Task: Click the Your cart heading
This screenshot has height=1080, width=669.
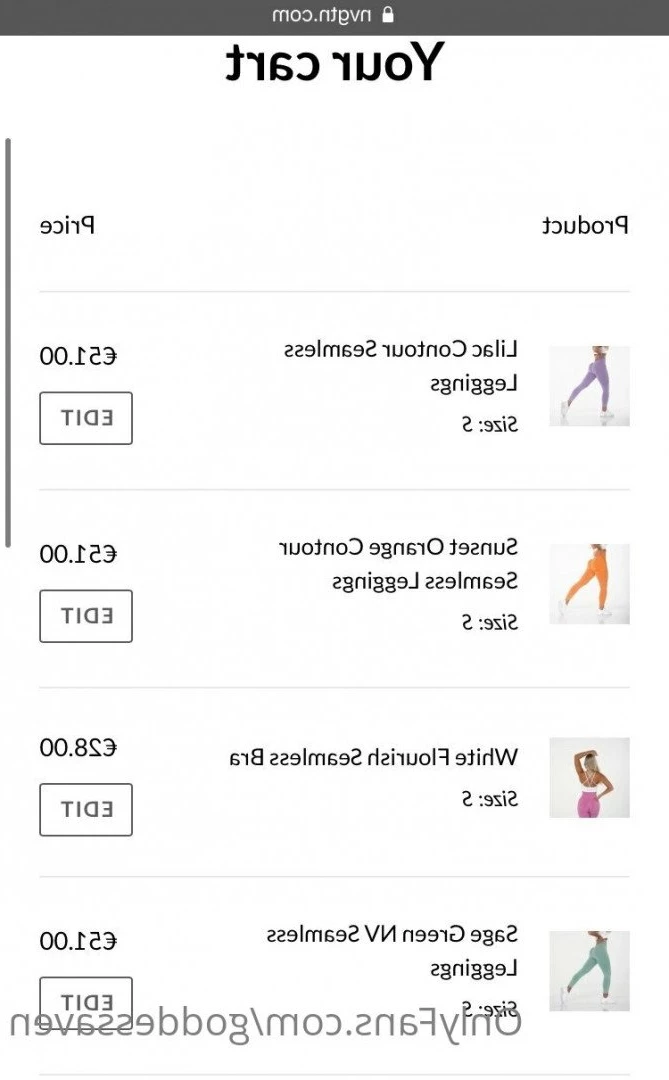Action: coord(335,63)
